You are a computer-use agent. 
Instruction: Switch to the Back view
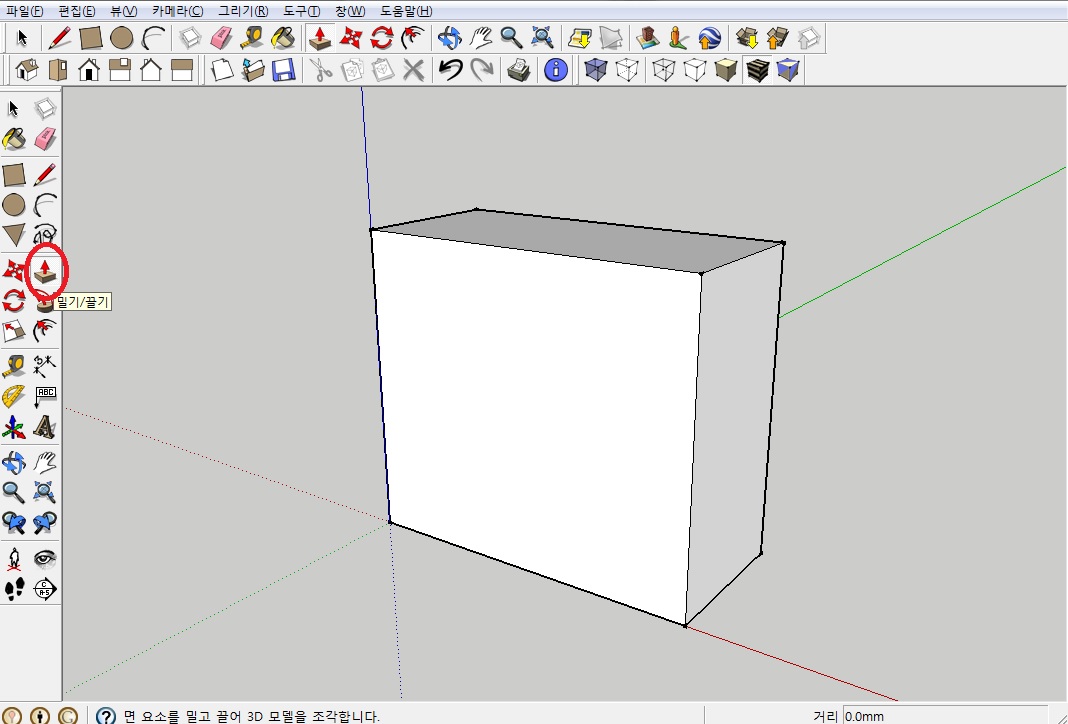pos(151,69)
